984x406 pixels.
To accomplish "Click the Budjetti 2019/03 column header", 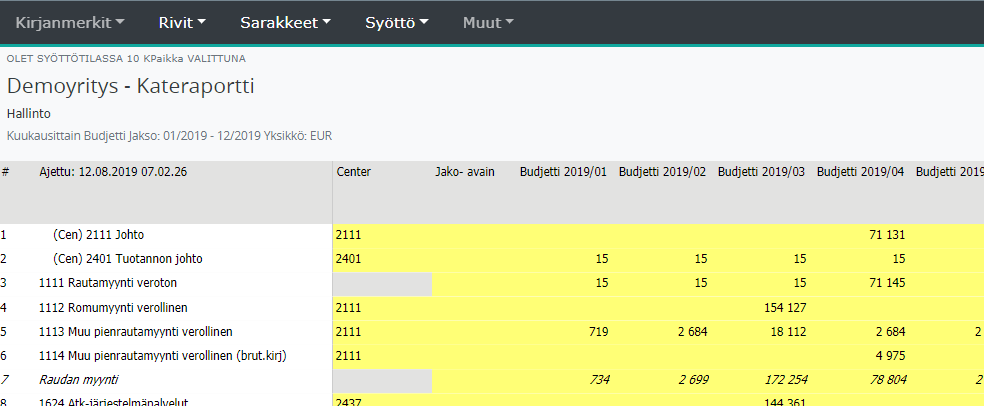I will click(x=761, y=172).
